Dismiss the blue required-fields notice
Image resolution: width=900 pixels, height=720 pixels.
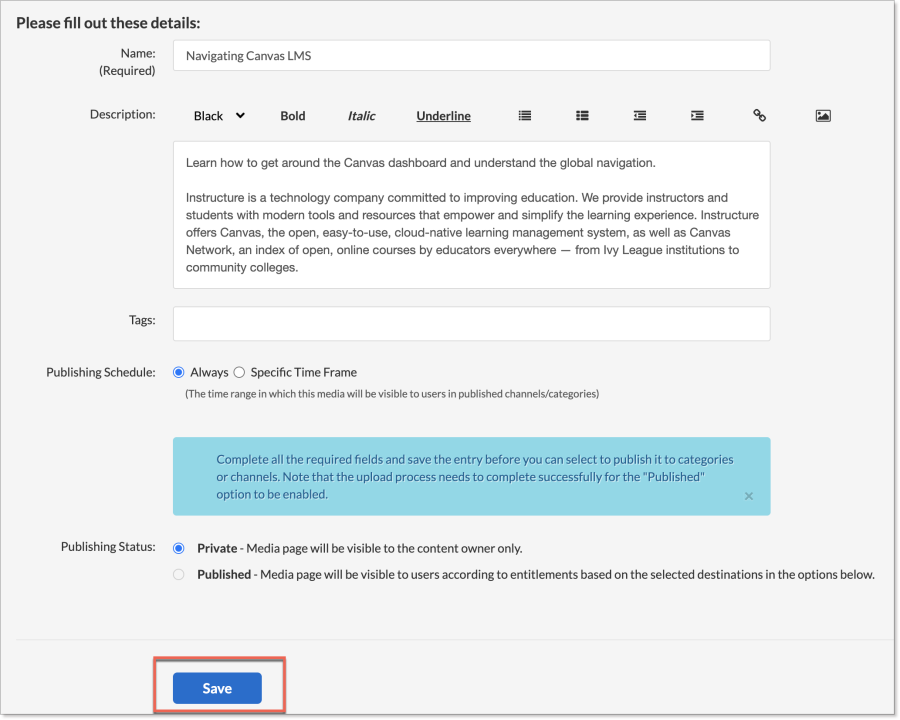(x=748, y=496)
